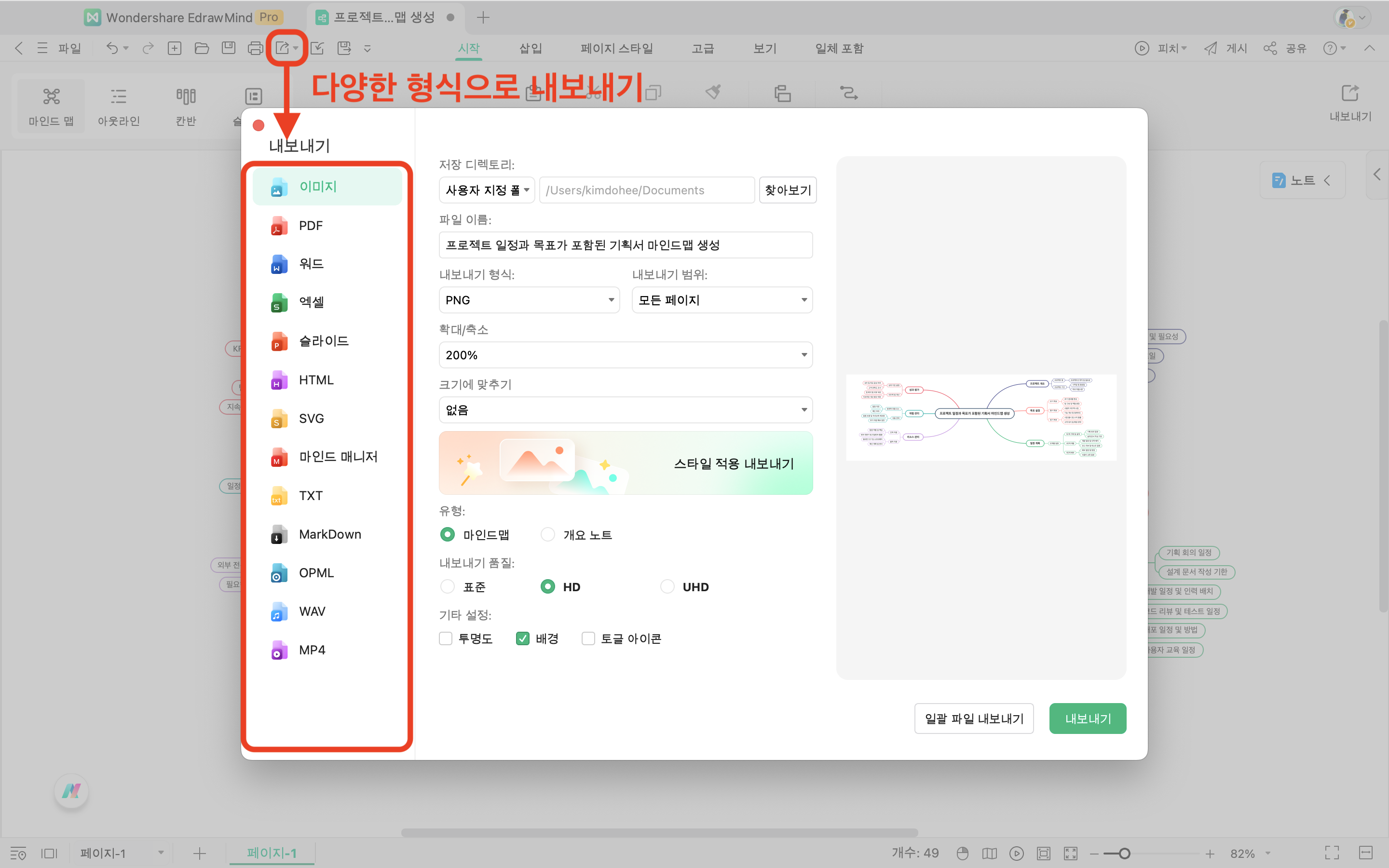
Task: Open the 모든 페이지 range dropdown
Action: click(722, 300)
